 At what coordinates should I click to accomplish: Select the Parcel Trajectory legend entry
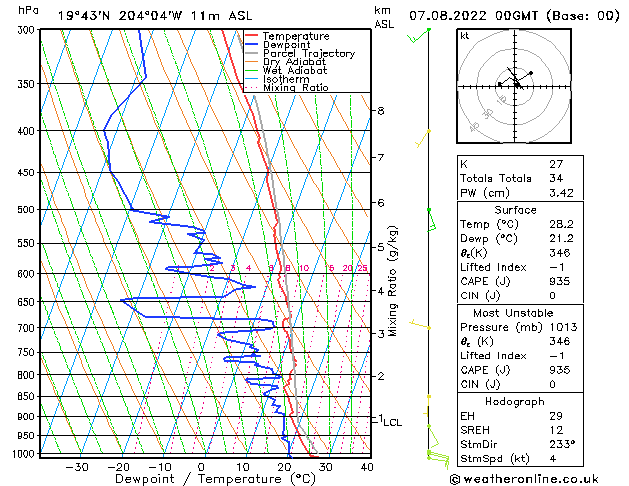[x=309, y=53]
